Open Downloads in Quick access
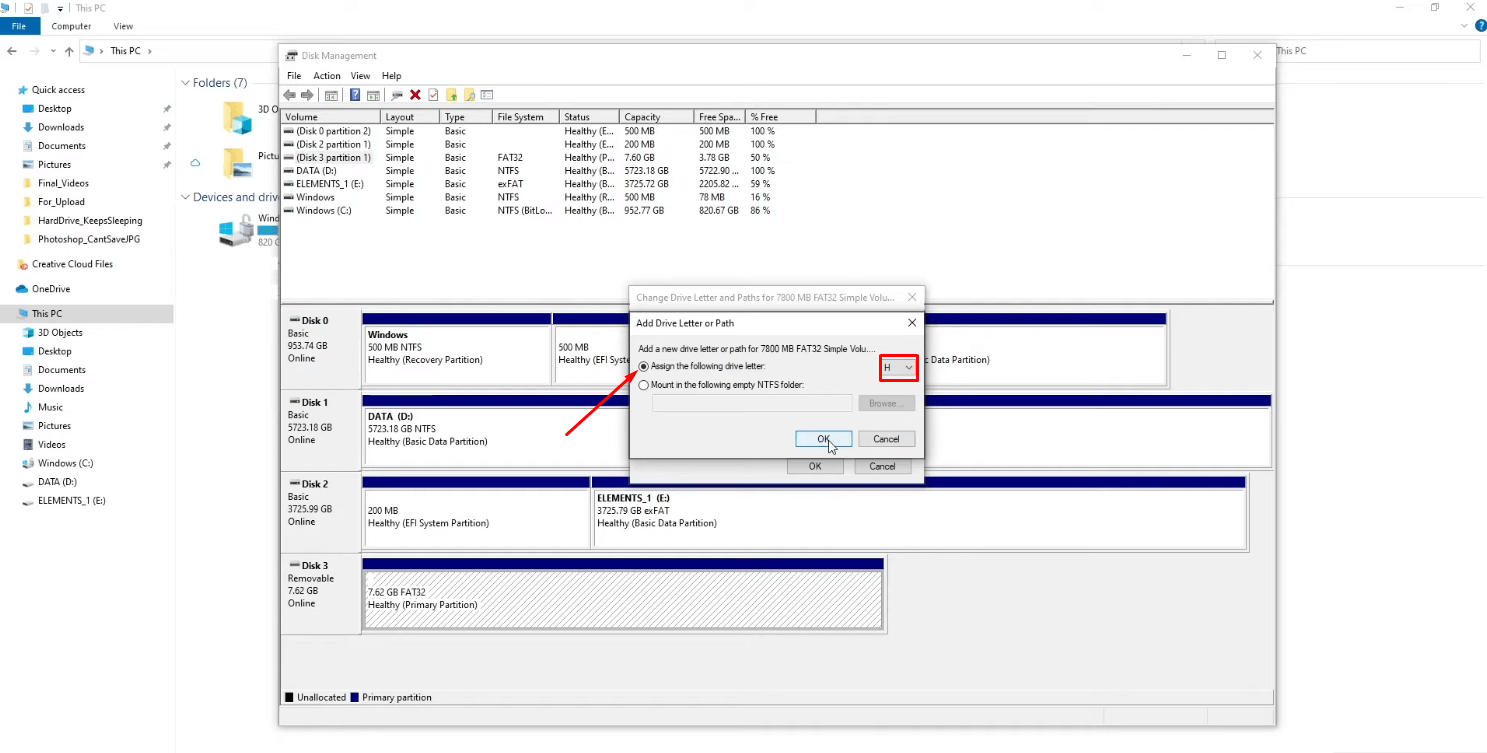The width and height of the screenshot is (1487, 753). (x=61, y=127)
